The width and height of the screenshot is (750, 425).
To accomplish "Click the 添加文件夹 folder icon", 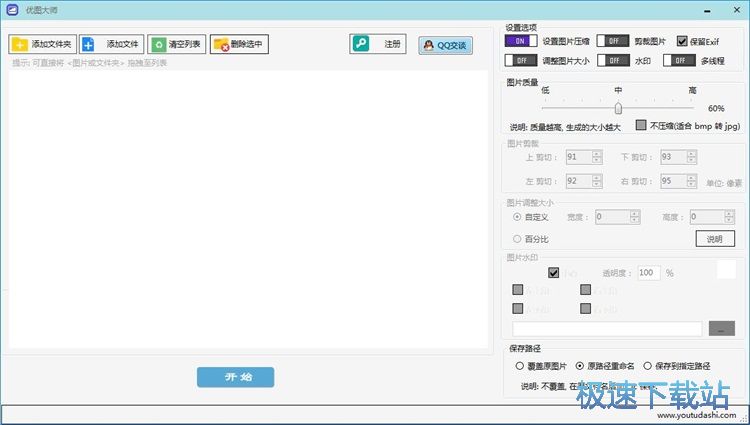I will 20,44.
